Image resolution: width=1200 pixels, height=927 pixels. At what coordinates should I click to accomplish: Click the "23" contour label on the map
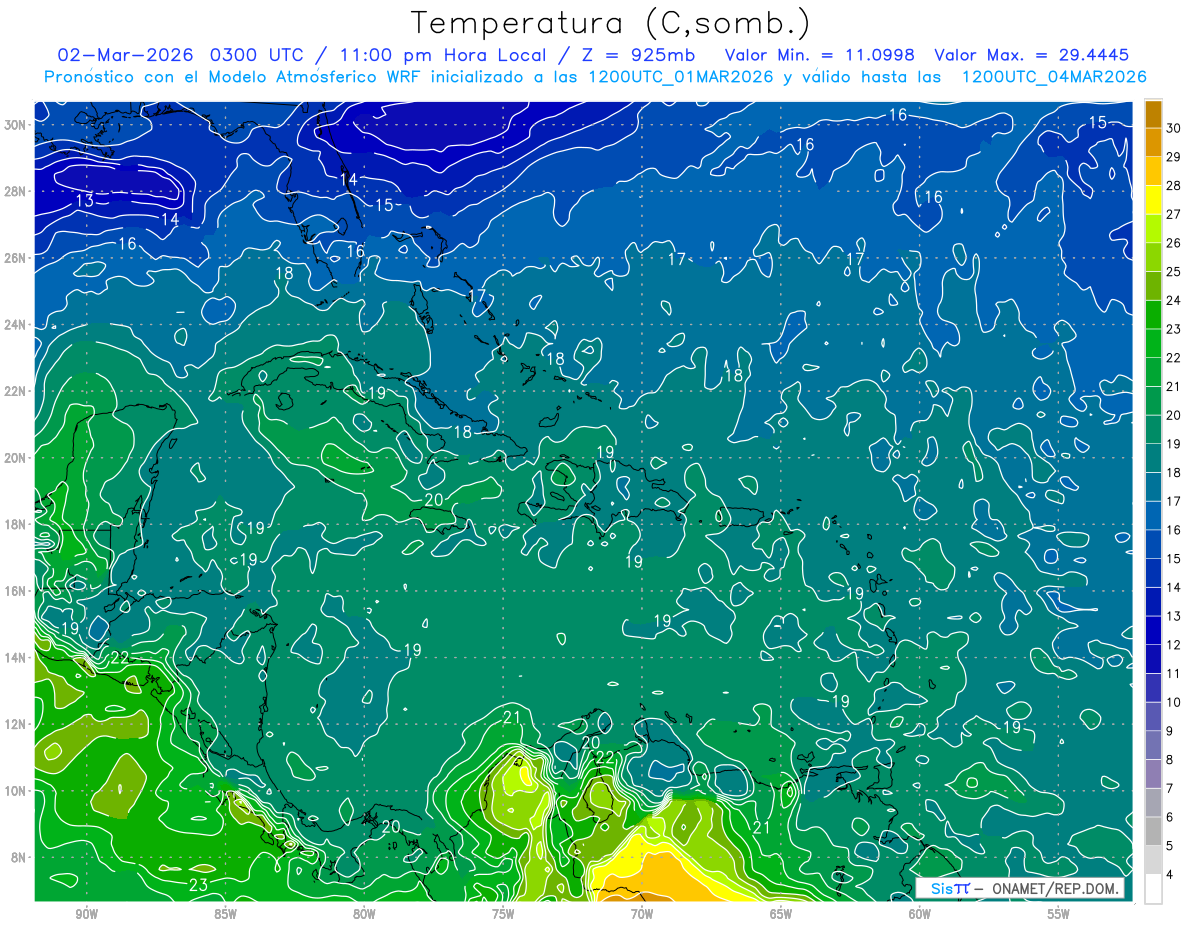(198, 885)
